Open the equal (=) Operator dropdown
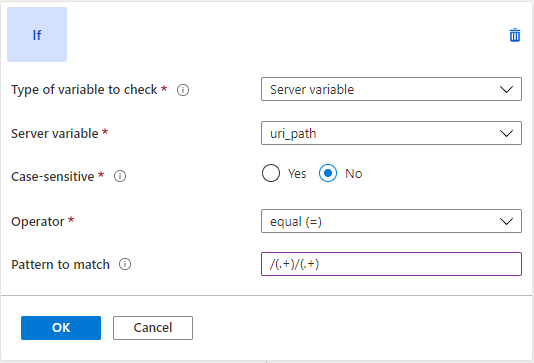 (x=391, y=221)
